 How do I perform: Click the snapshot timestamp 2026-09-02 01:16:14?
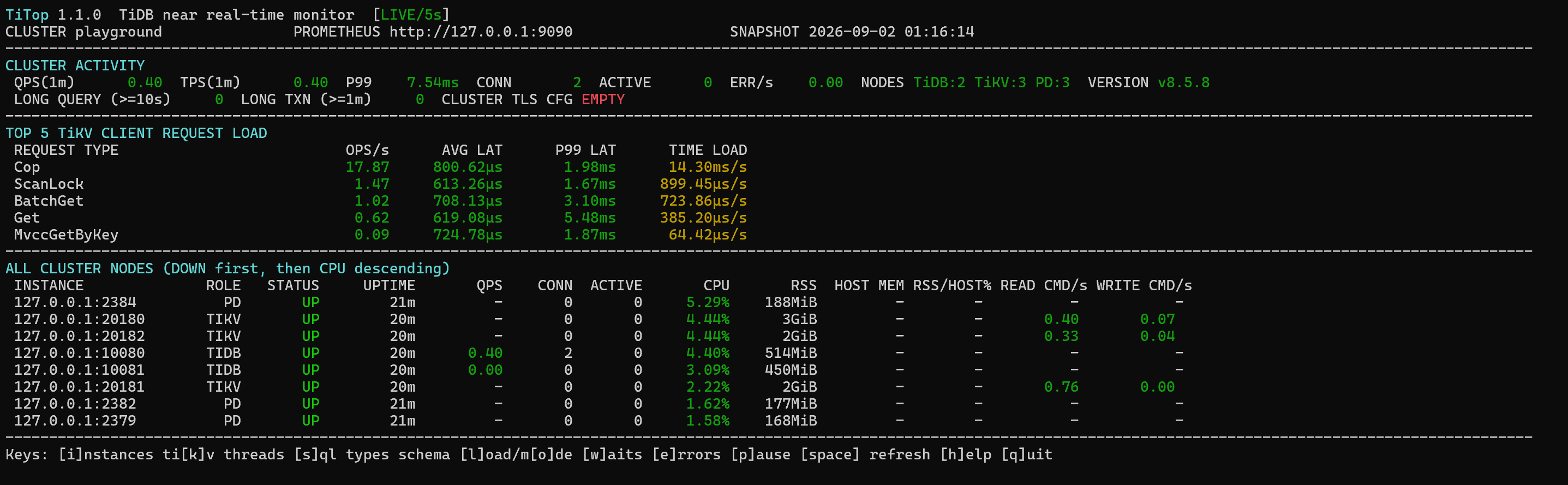(891, 32)
